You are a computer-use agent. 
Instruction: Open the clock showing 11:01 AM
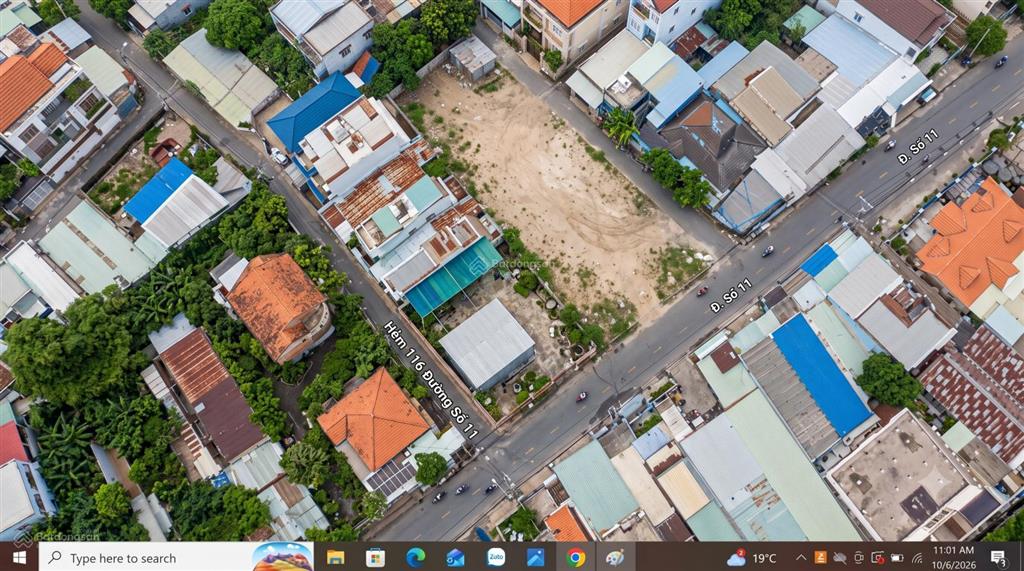click(953, 558)
